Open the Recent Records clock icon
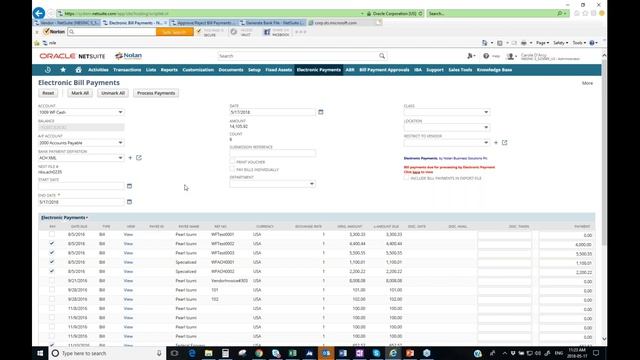 (48, 70)
